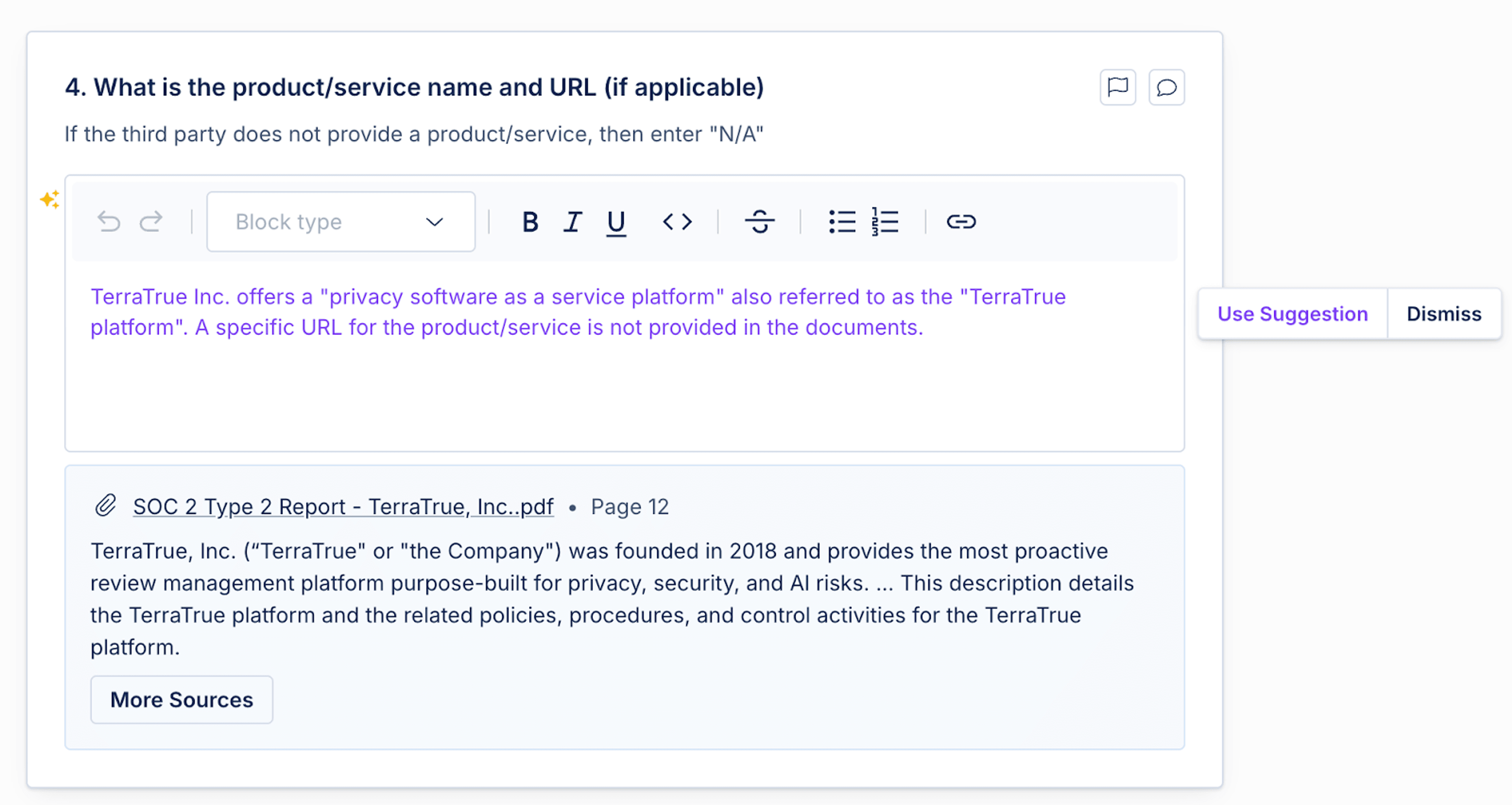Open the SOC 2 Type 2 Report PDF link
The height and width of the screenshot is (805, 1512).
343,506
